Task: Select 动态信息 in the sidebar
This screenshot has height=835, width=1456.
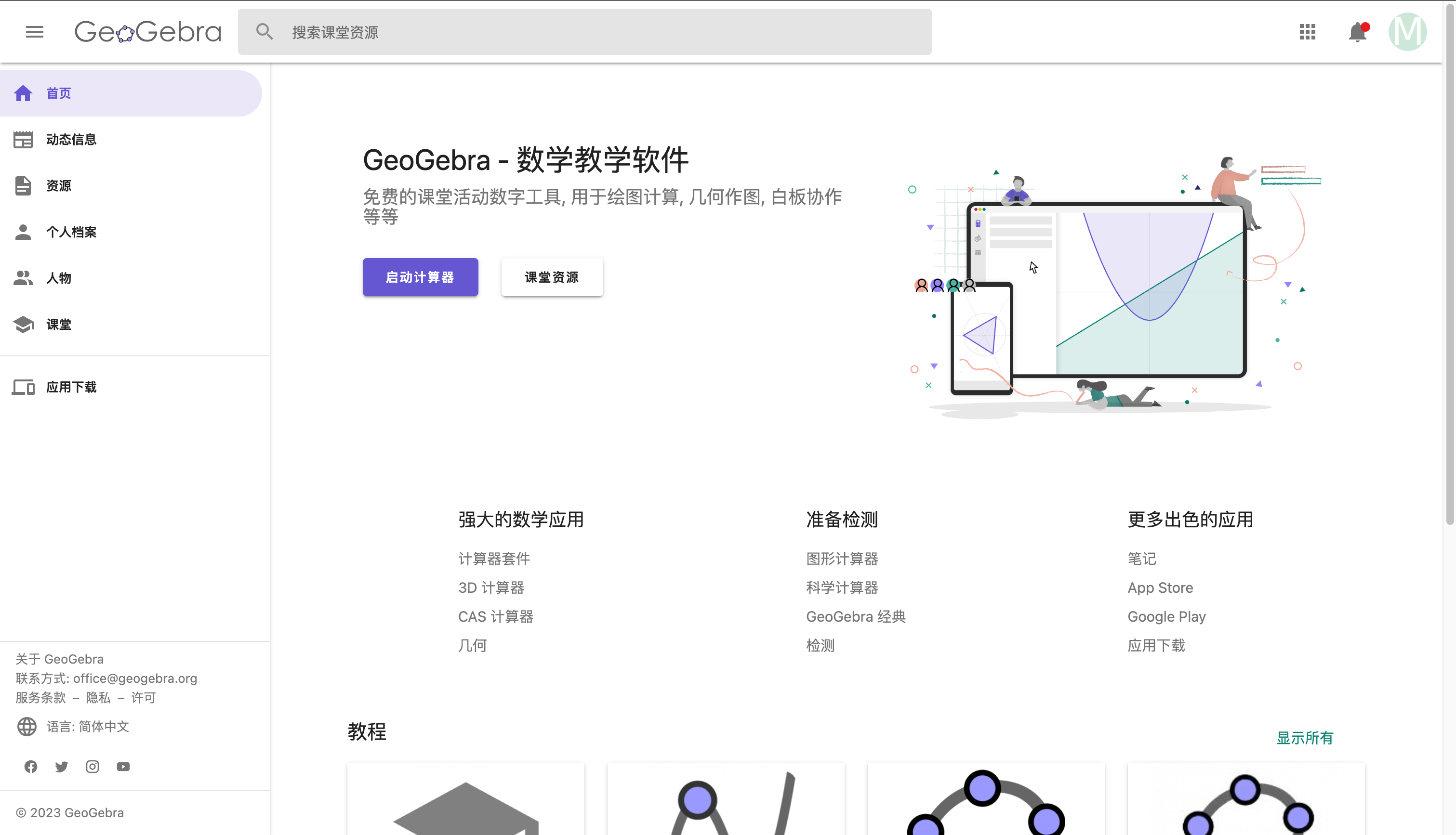Action: pyautogui.click(x=70, y=139)
